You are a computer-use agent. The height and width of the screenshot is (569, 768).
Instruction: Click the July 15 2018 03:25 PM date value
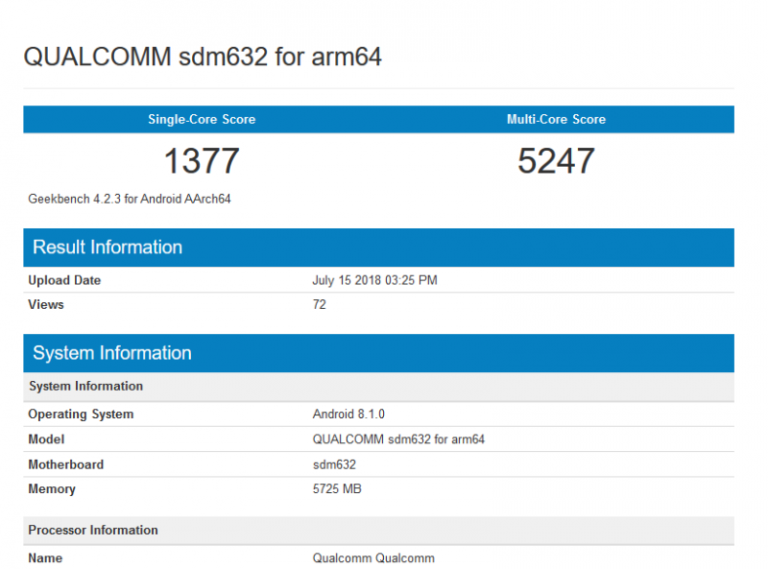coord(374,280)
